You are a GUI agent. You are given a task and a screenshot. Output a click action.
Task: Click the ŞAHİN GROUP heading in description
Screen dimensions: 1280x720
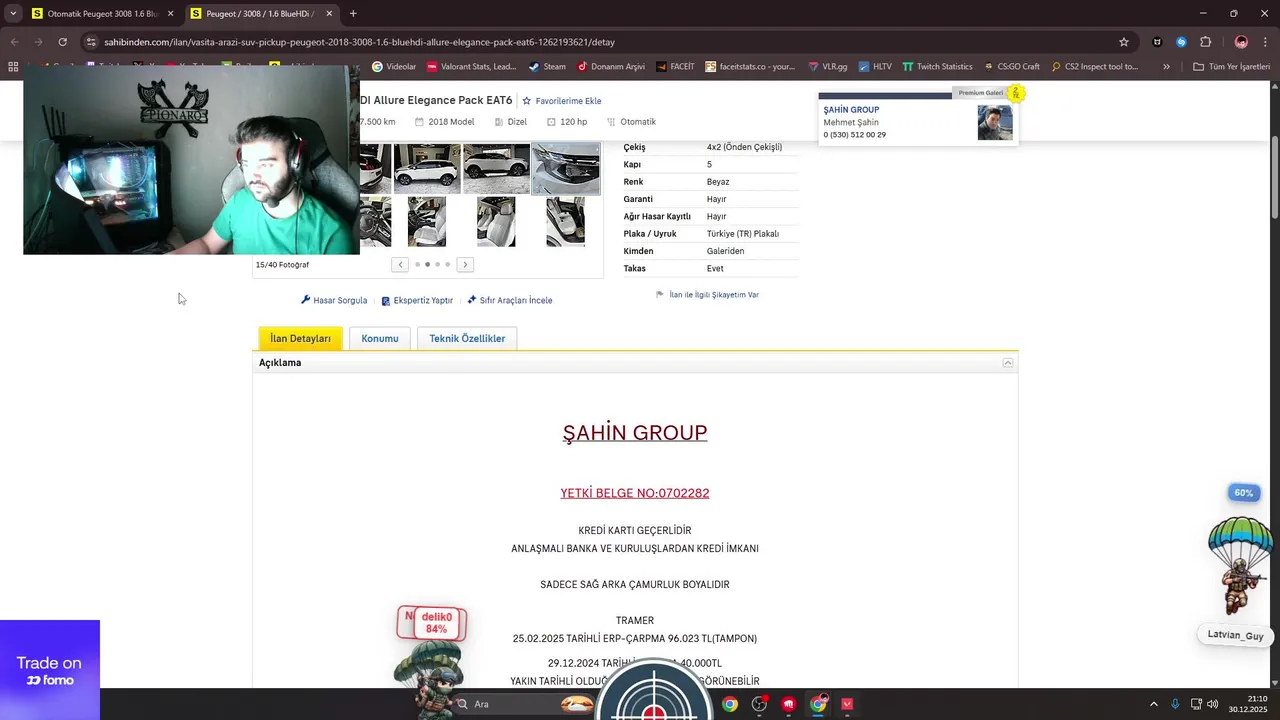coord(635,433)
